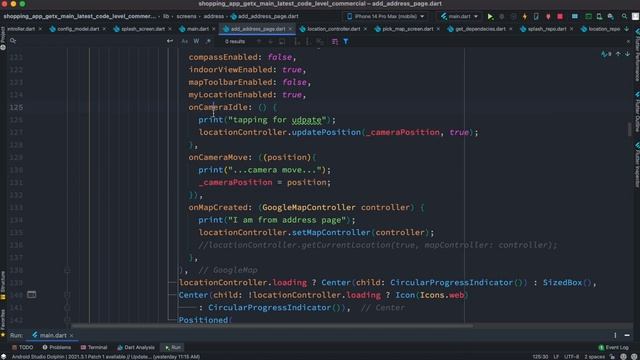Open the Structure sidebar tool window
The width and height of the screenshot is (640, 360).
coord(3,285)
